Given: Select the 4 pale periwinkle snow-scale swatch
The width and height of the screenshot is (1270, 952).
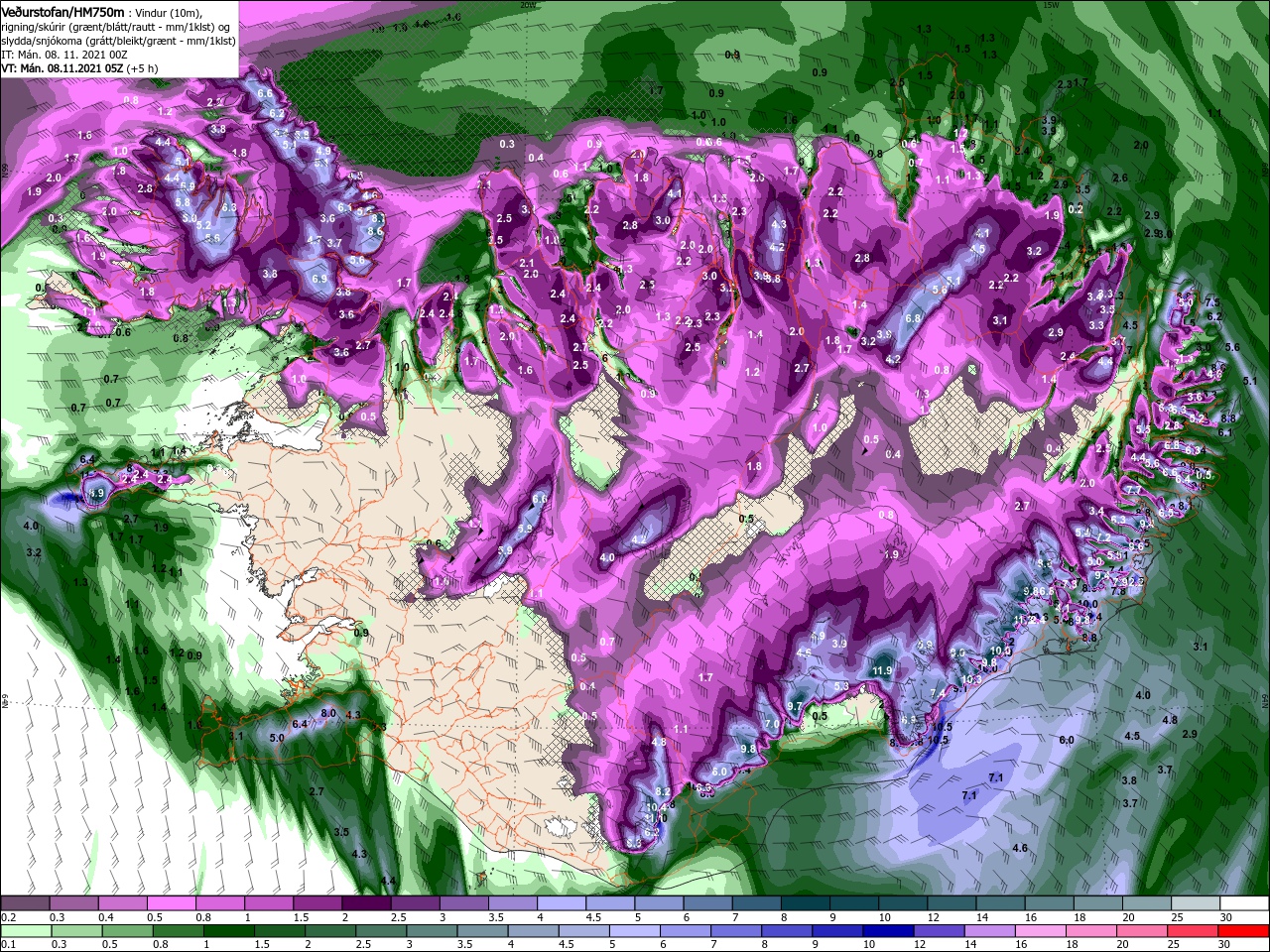Looking at the screenshot, I should tap(560, 903).
